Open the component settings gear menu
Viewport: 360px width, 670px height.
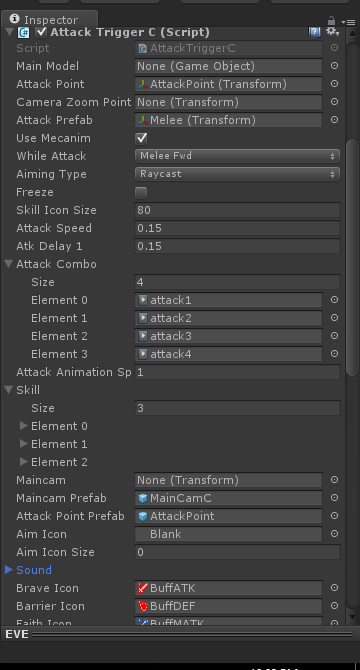click(332, 32)
